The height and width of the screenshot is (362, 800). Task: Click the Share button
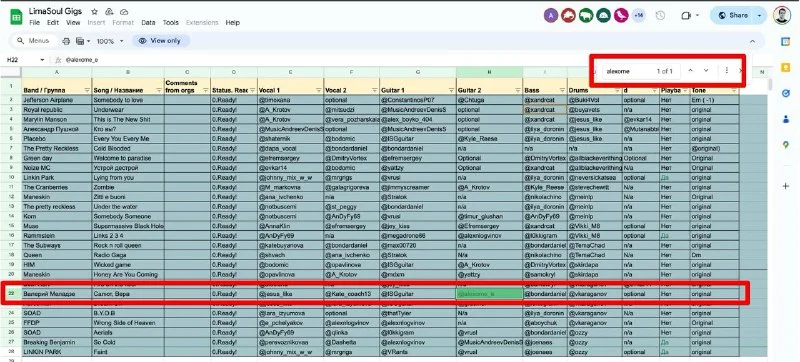(732, 15)
